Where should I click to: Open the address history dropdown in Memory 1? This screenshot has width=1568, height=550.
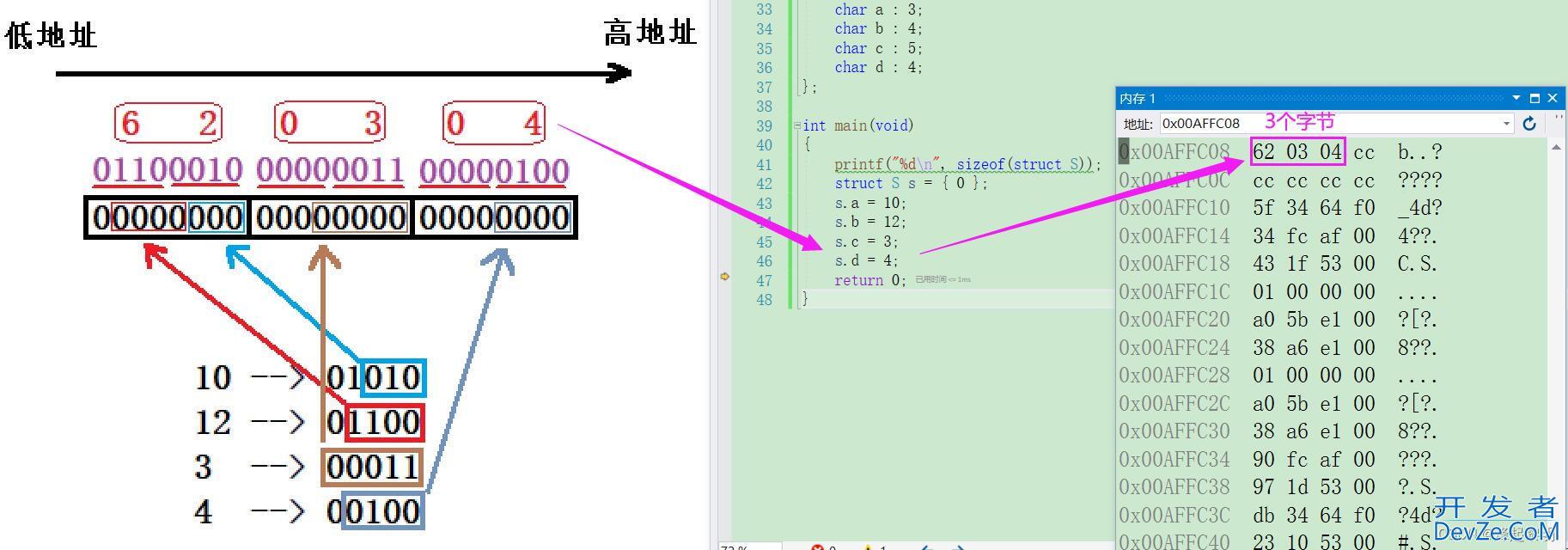click(x=1506, y=124)
